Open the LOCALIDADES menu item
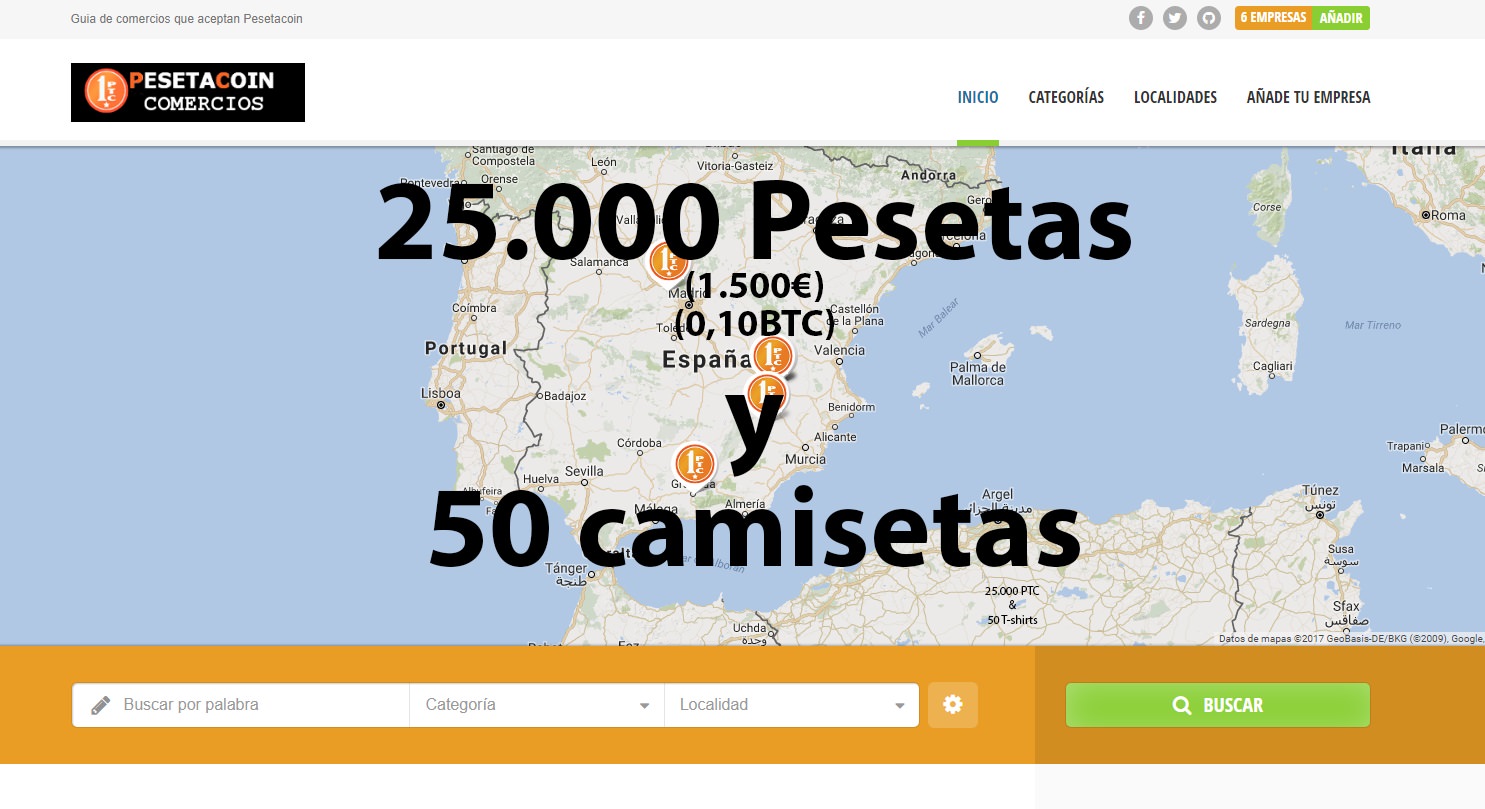Image resolution: width=1485 pixels, height=809 pixels. pos(1175,97)
